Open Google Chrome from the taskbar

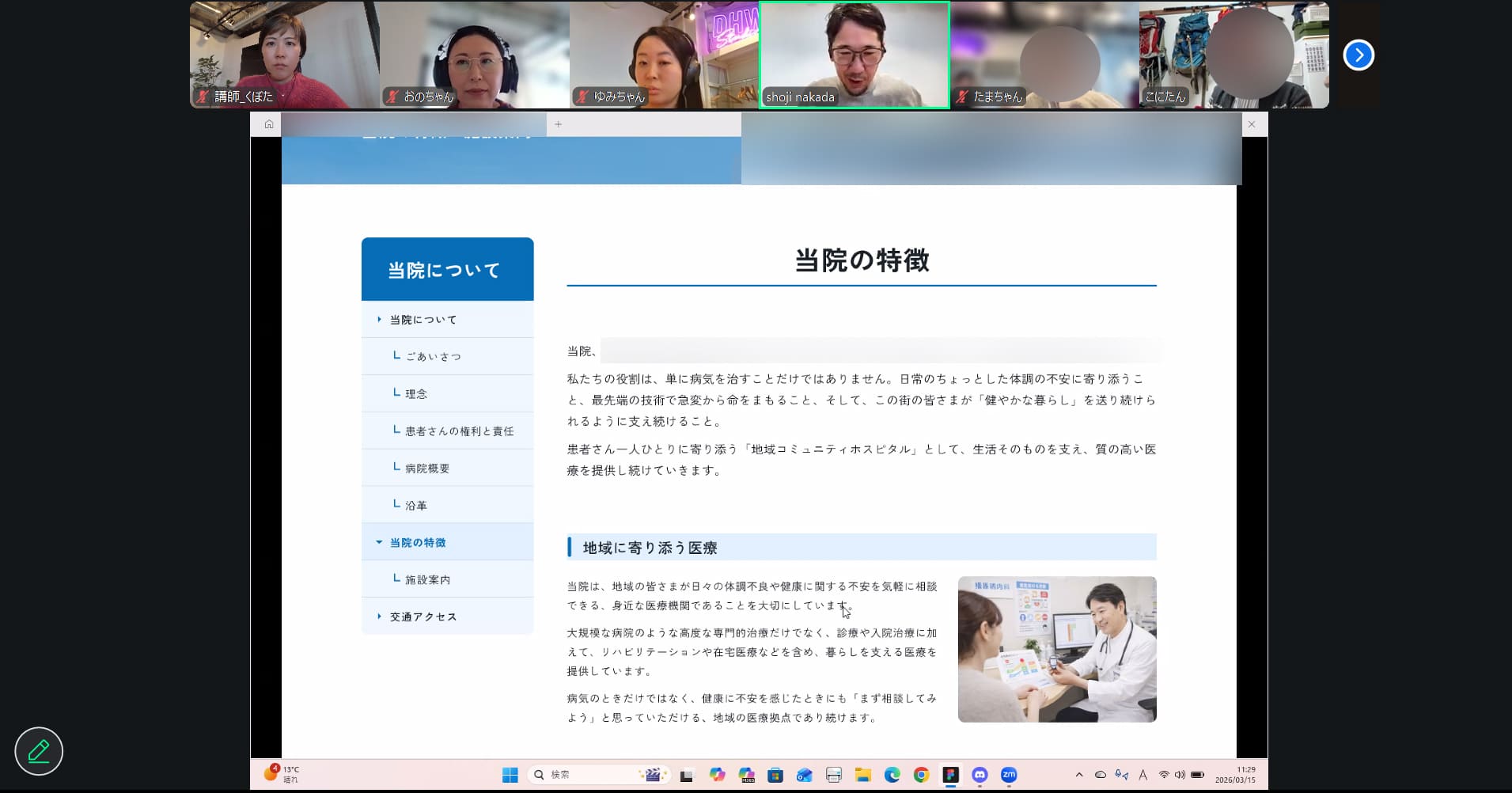click(921, 775)
